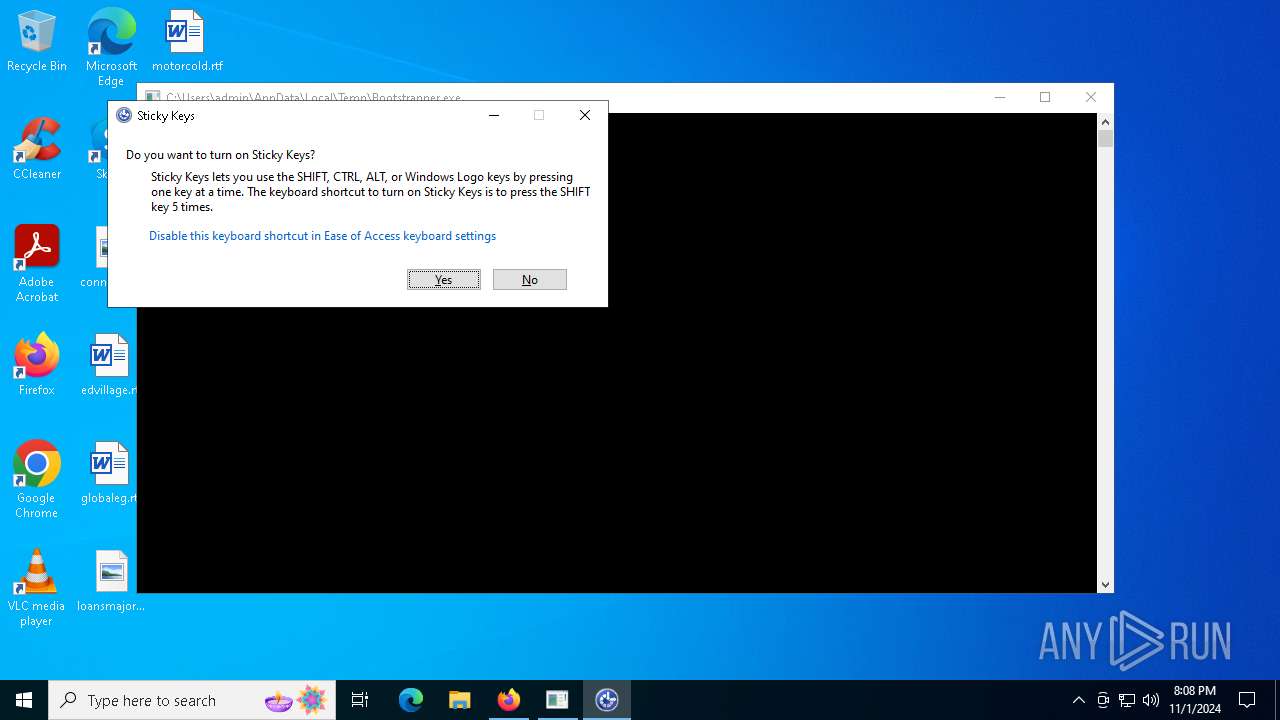Open volume control in tray
The width and height of the screenshot is (1280, 720).
[x=1151, y=700]
